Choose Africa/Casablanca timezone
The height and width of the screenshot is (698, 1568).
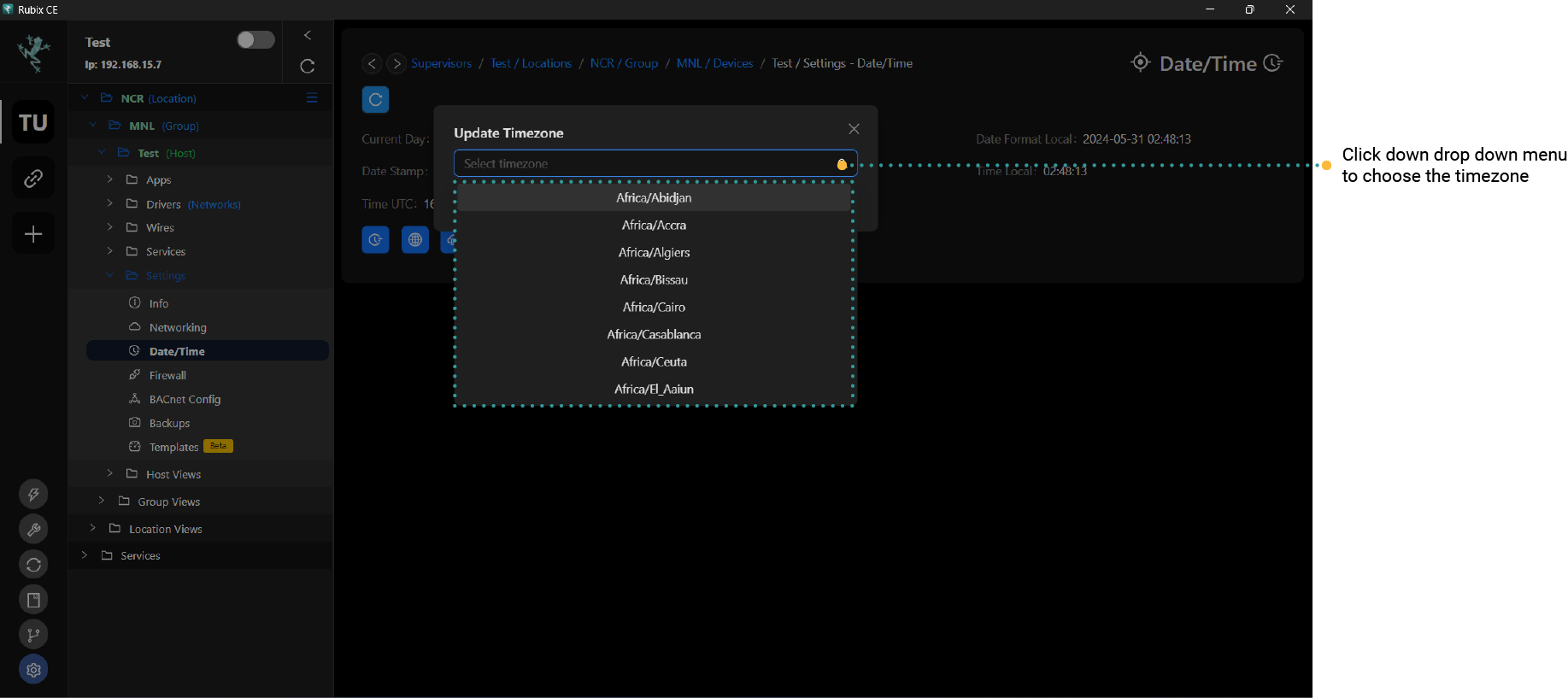coord(654,334)
